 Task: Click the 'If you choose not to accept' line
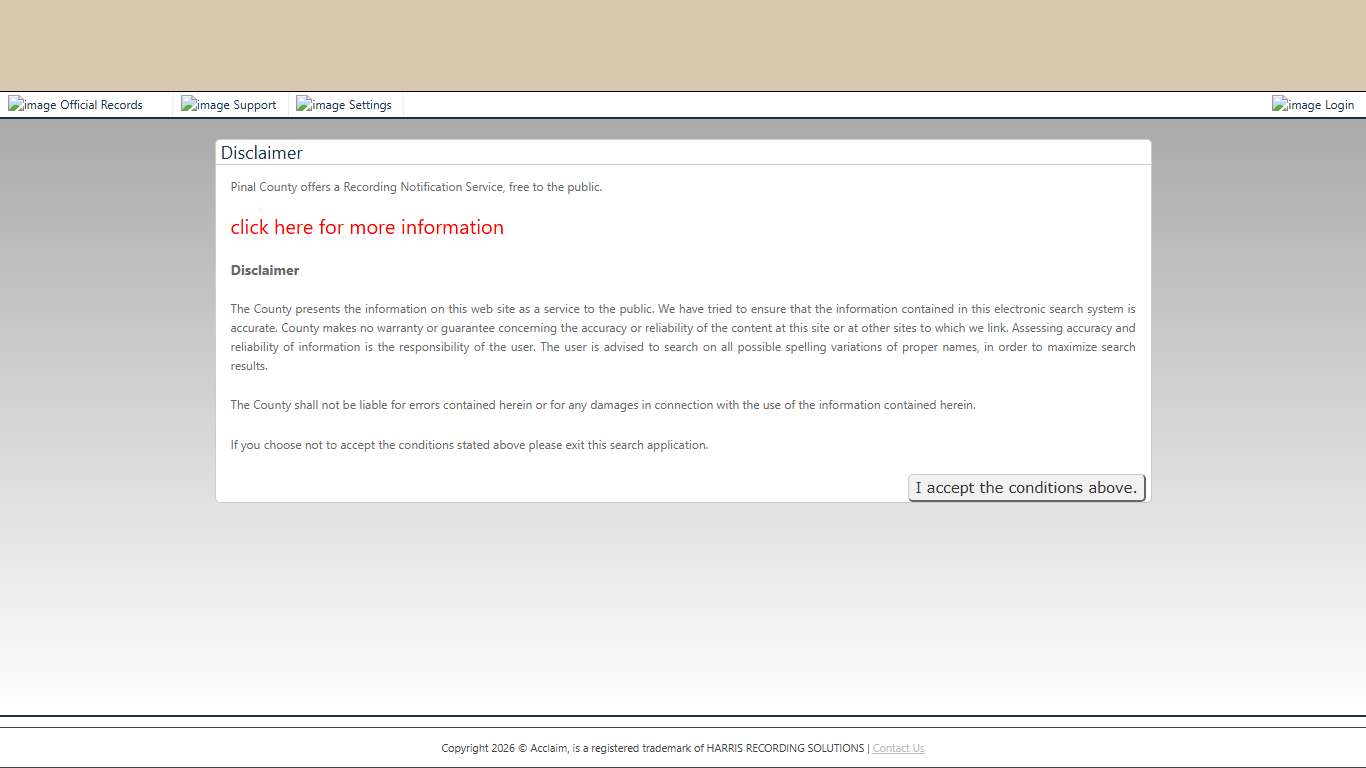point(469,445)
